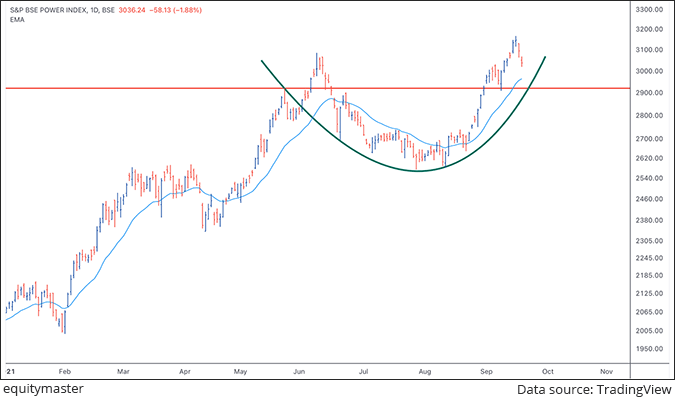
Task: Click the Aug label on time axis
Action: (x=425, y=372)
